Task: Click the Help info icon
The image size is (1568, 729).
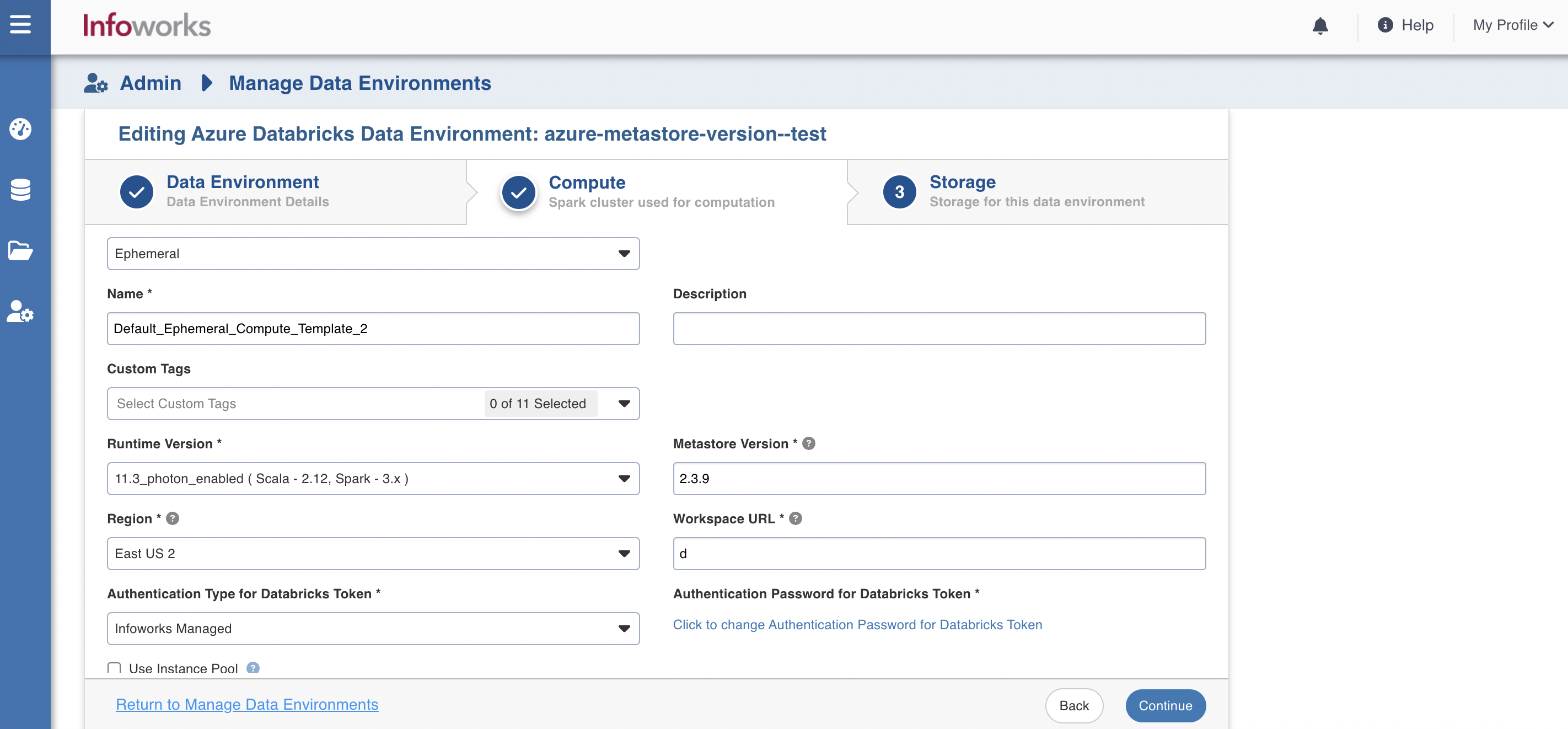Action: tap(1385, 25)
